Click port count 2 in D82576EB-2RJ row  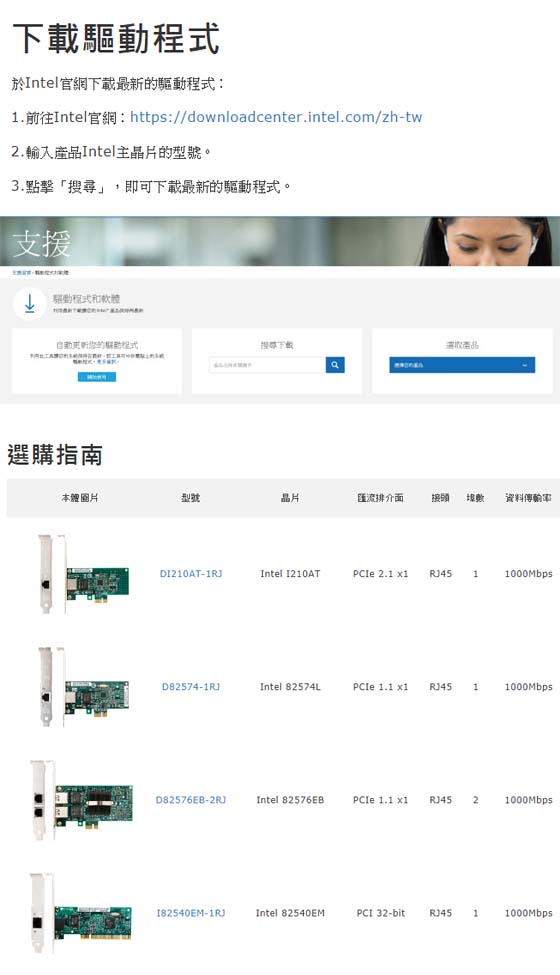475,800
